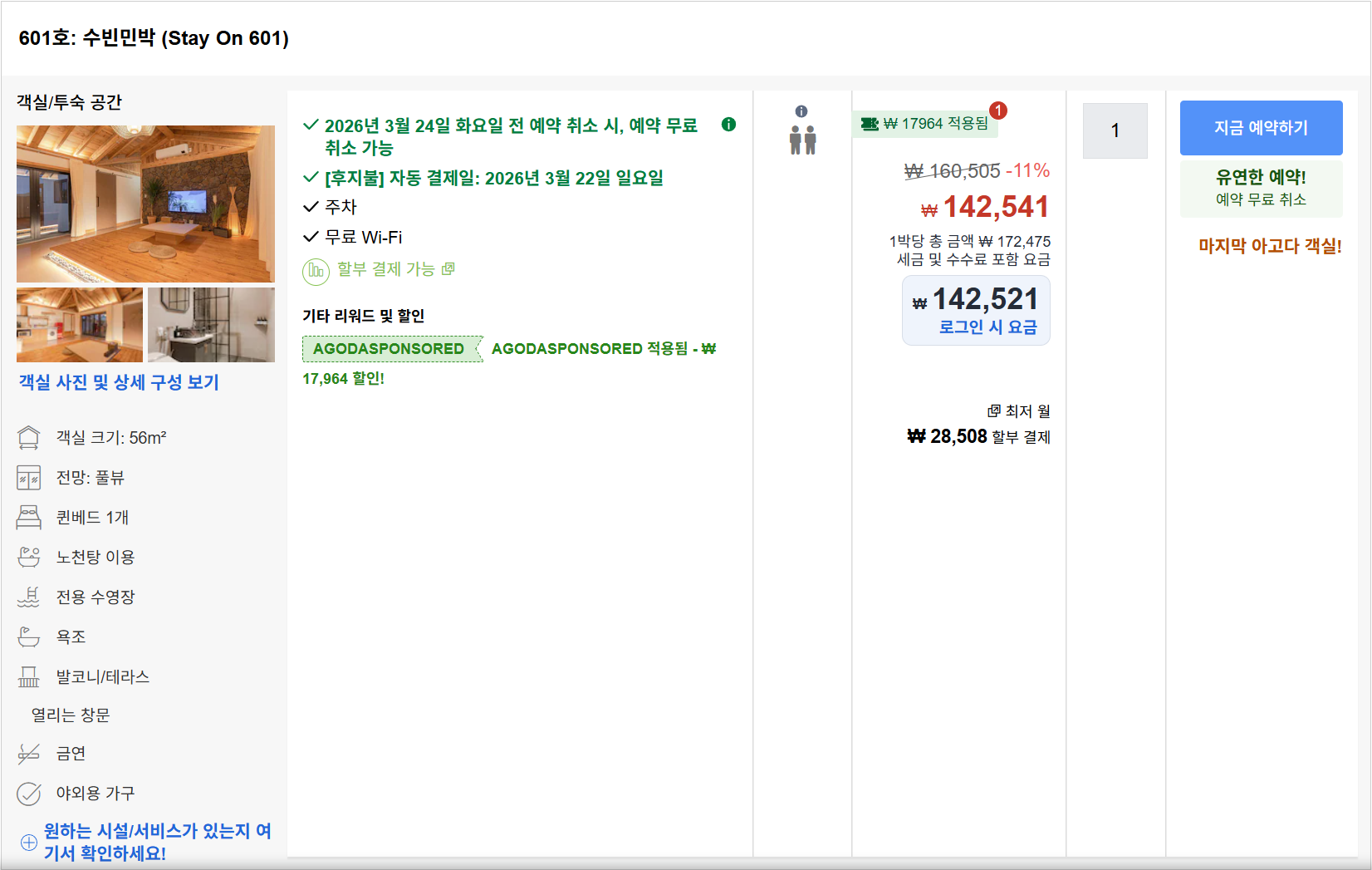1372x870 pixels.
Task: Click the red notification badge on coupon
Action: point(998,111)
